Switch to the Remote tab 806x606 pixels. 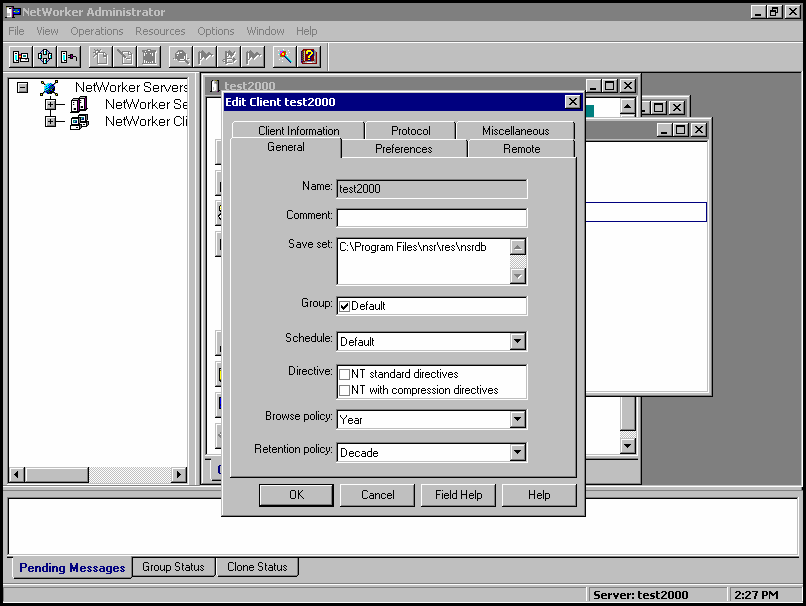[x=522, y=149]
